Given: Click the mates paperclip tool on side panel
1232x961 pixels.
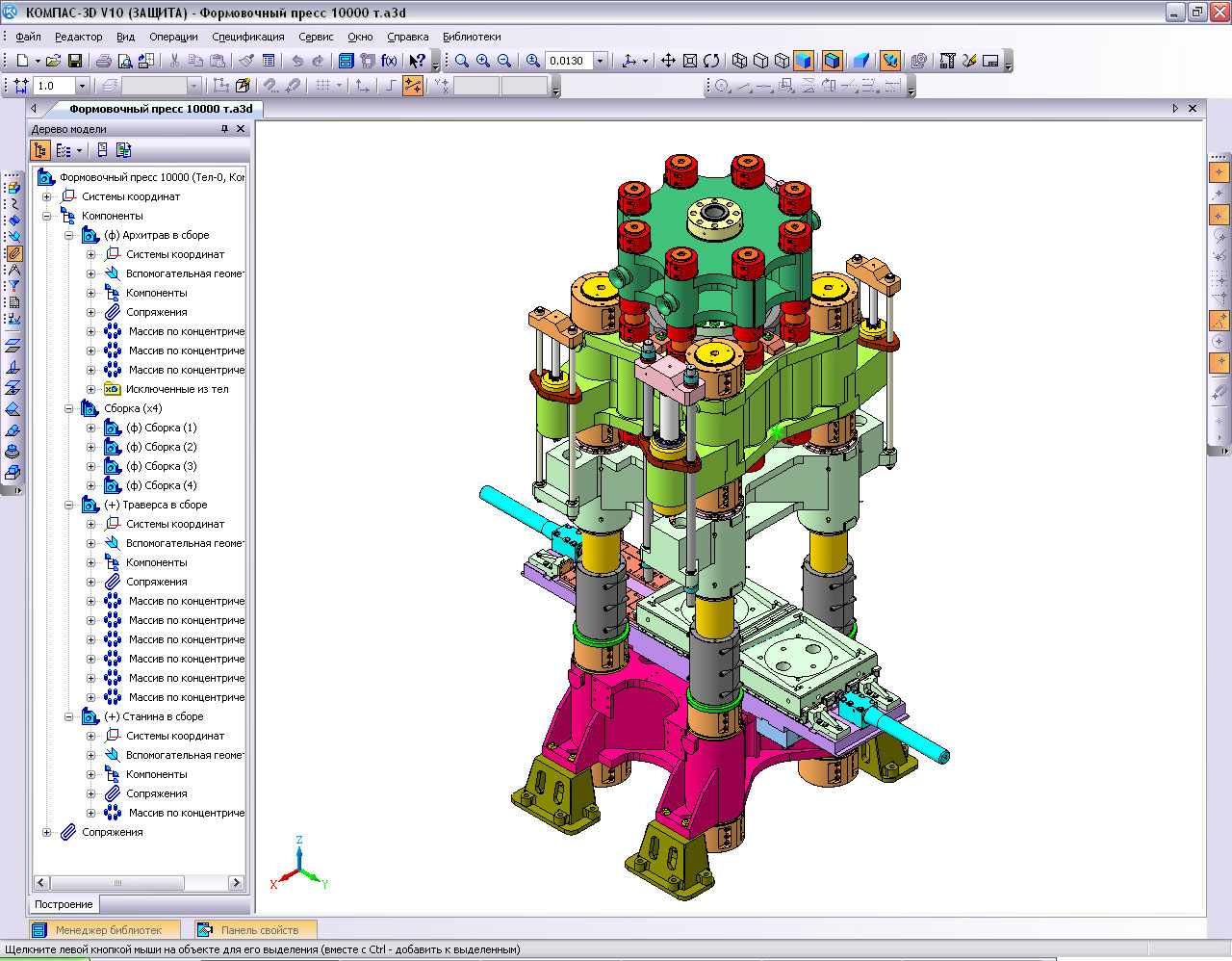Looking at the screenshot, I should [13, 253].
